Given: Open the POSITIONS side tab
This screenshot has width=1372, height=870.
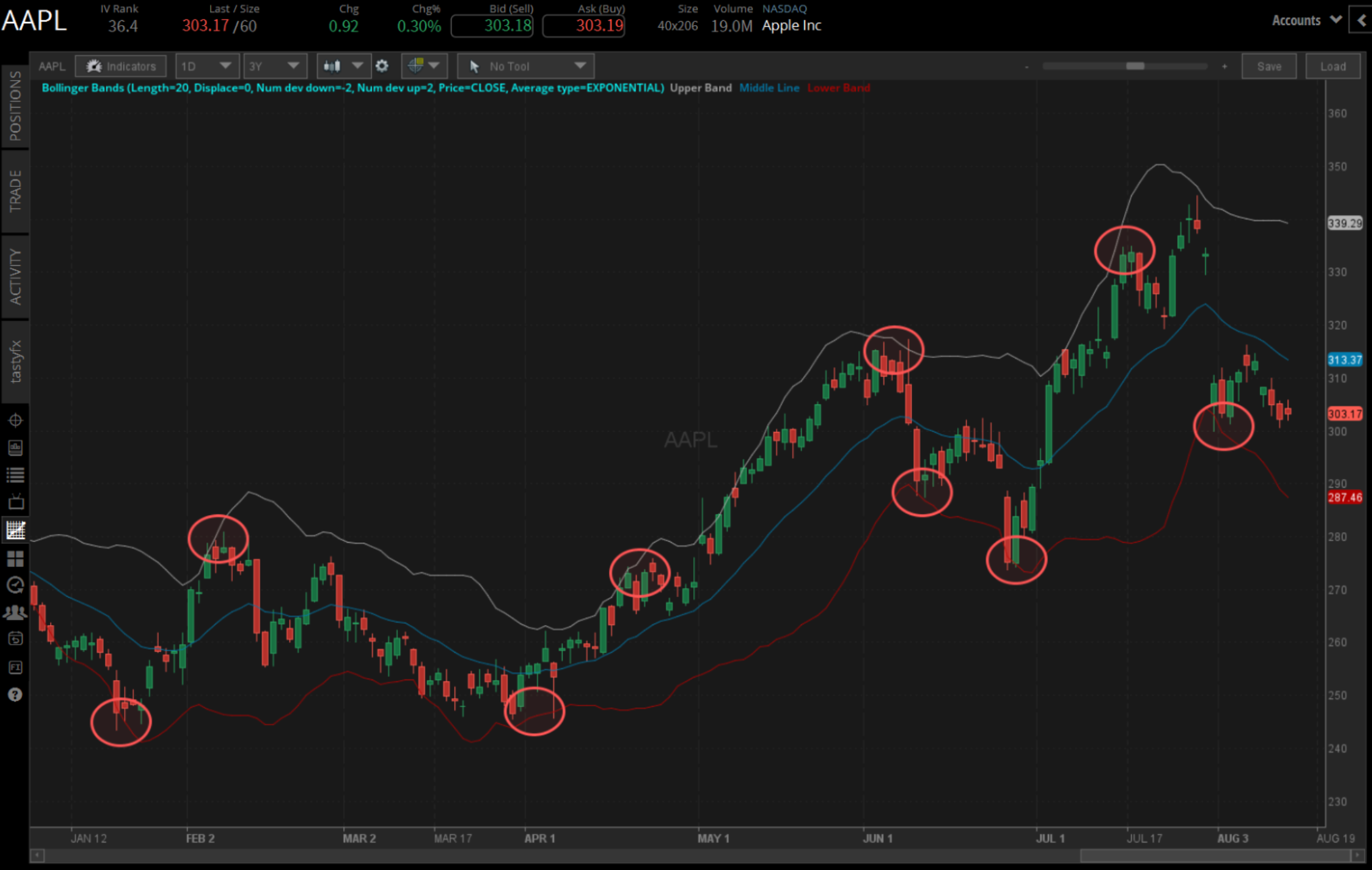Looking at the screenshot, I should pos(15,106).
